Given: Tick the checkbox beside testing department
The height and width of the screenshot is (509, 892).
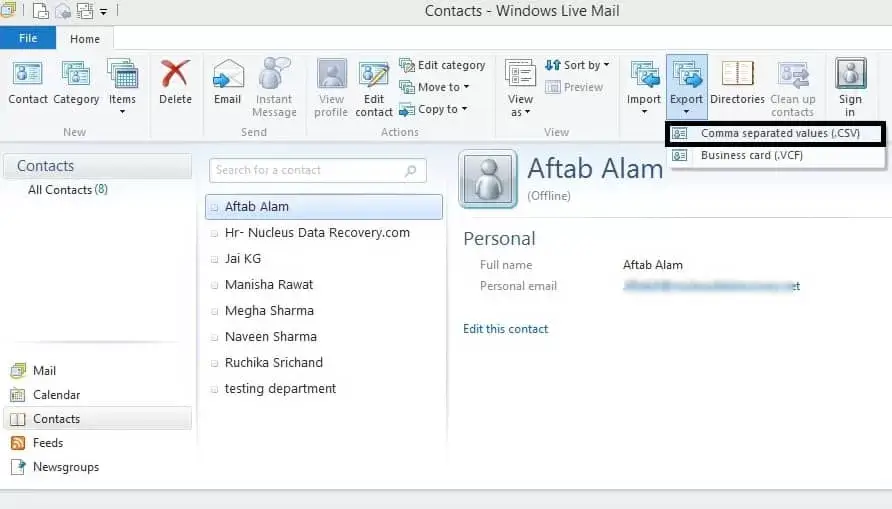Looking at the screenshot, I should [214, 390].
